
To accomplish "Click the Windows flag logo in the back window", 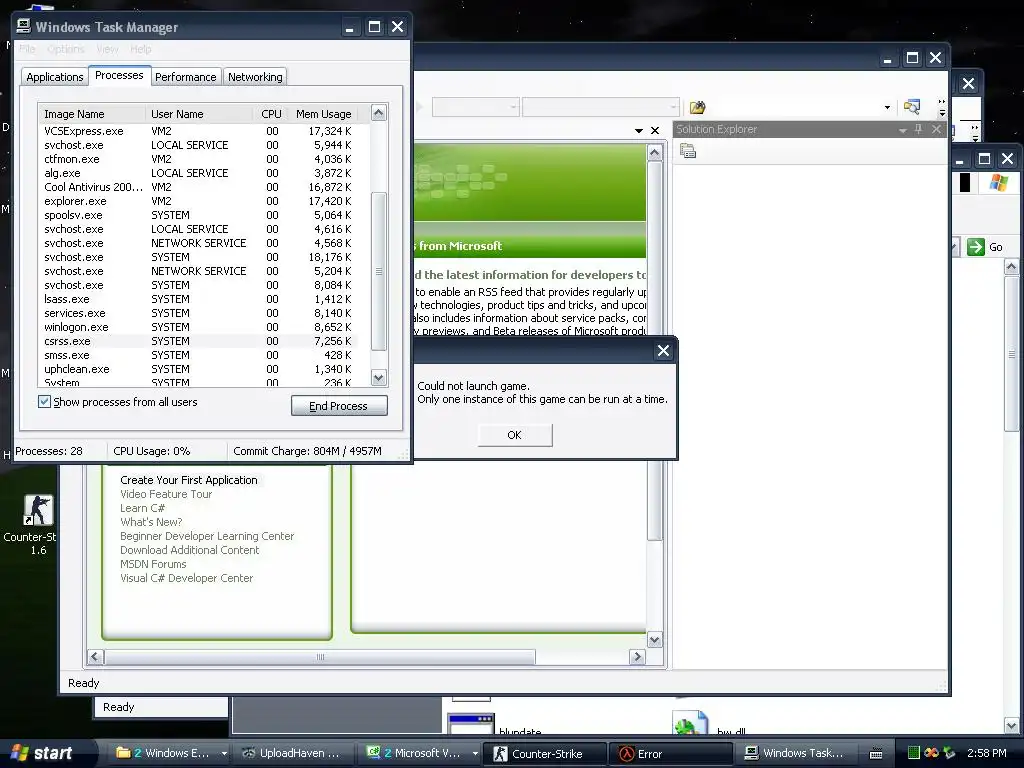I will tap(999, 182).
